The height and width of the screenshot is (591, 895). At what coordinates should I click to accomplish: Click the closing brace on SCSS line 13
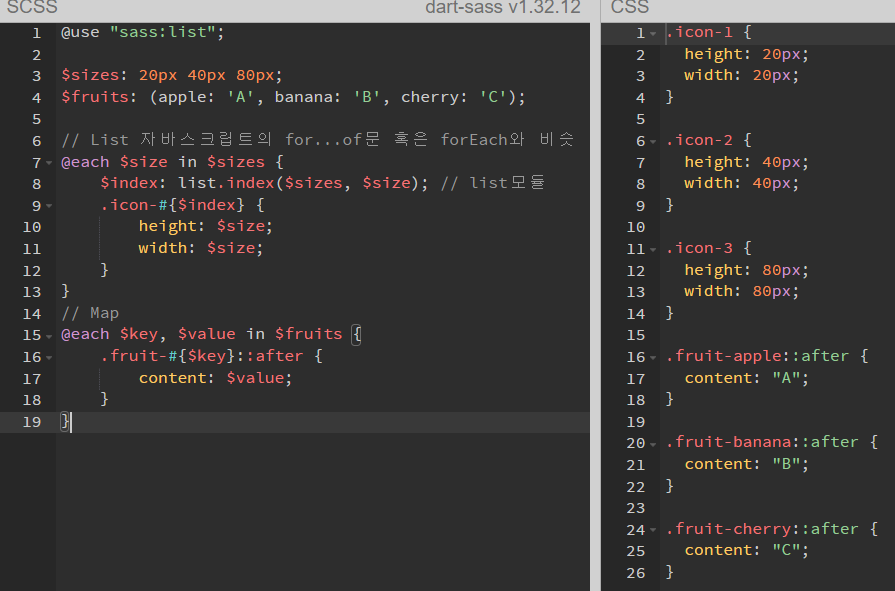tap(65, 291)
